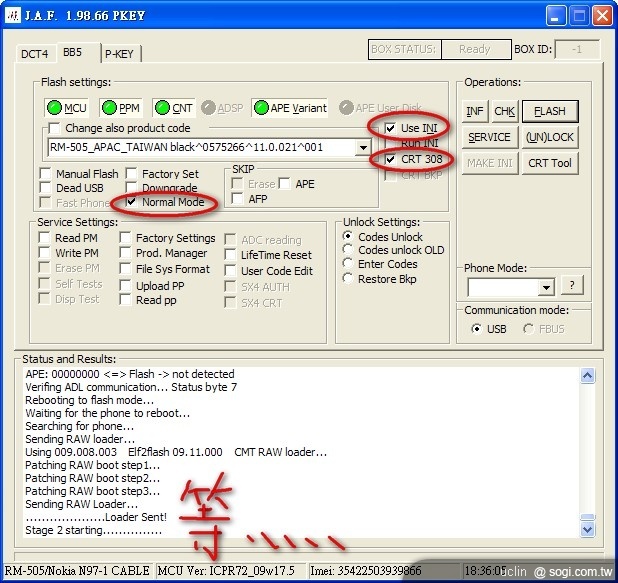Choose the Enter Codes radio button

click(x=348, y=264)
